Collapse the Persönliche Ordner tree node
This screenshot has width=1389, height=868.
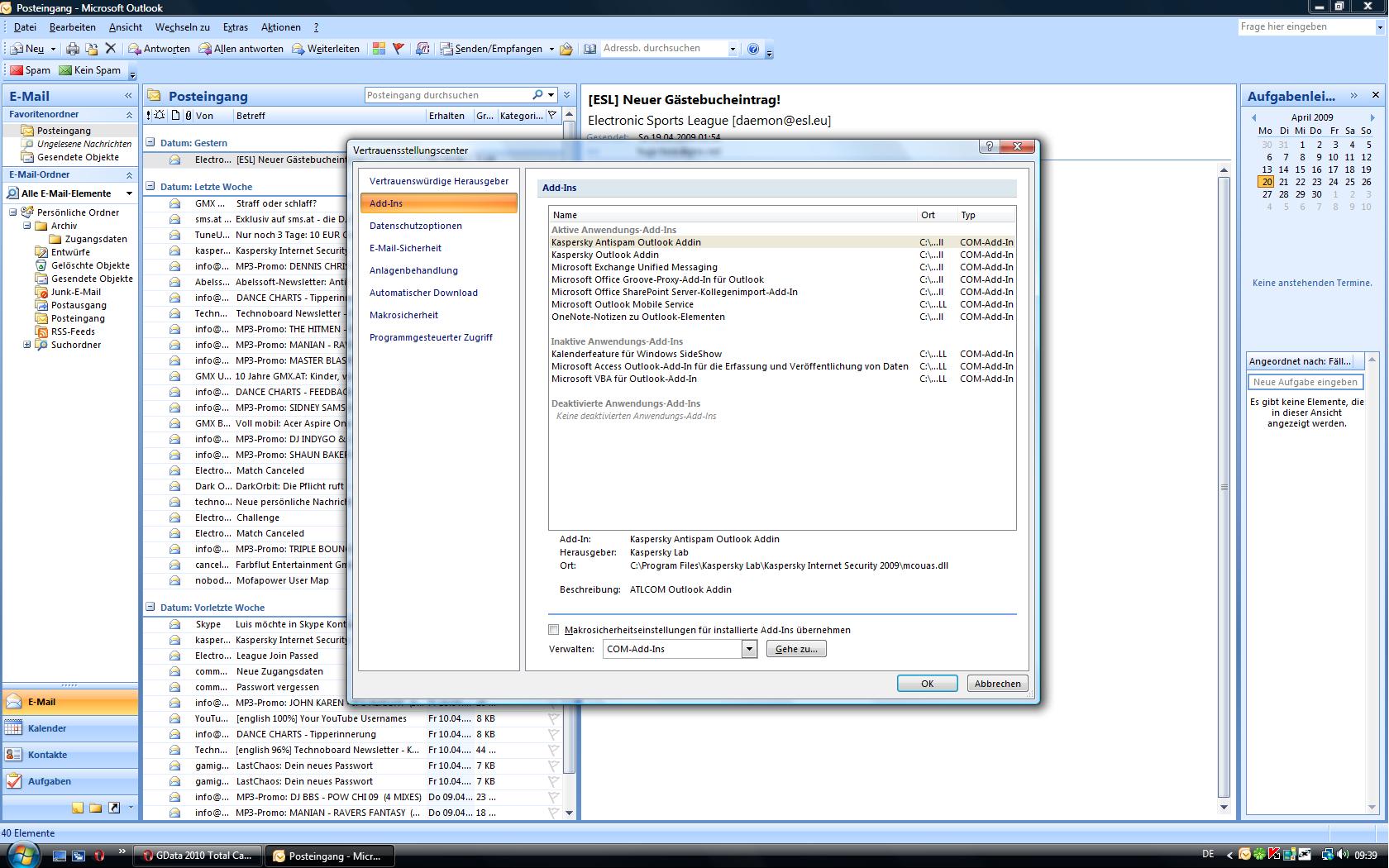tap(13, 212)
